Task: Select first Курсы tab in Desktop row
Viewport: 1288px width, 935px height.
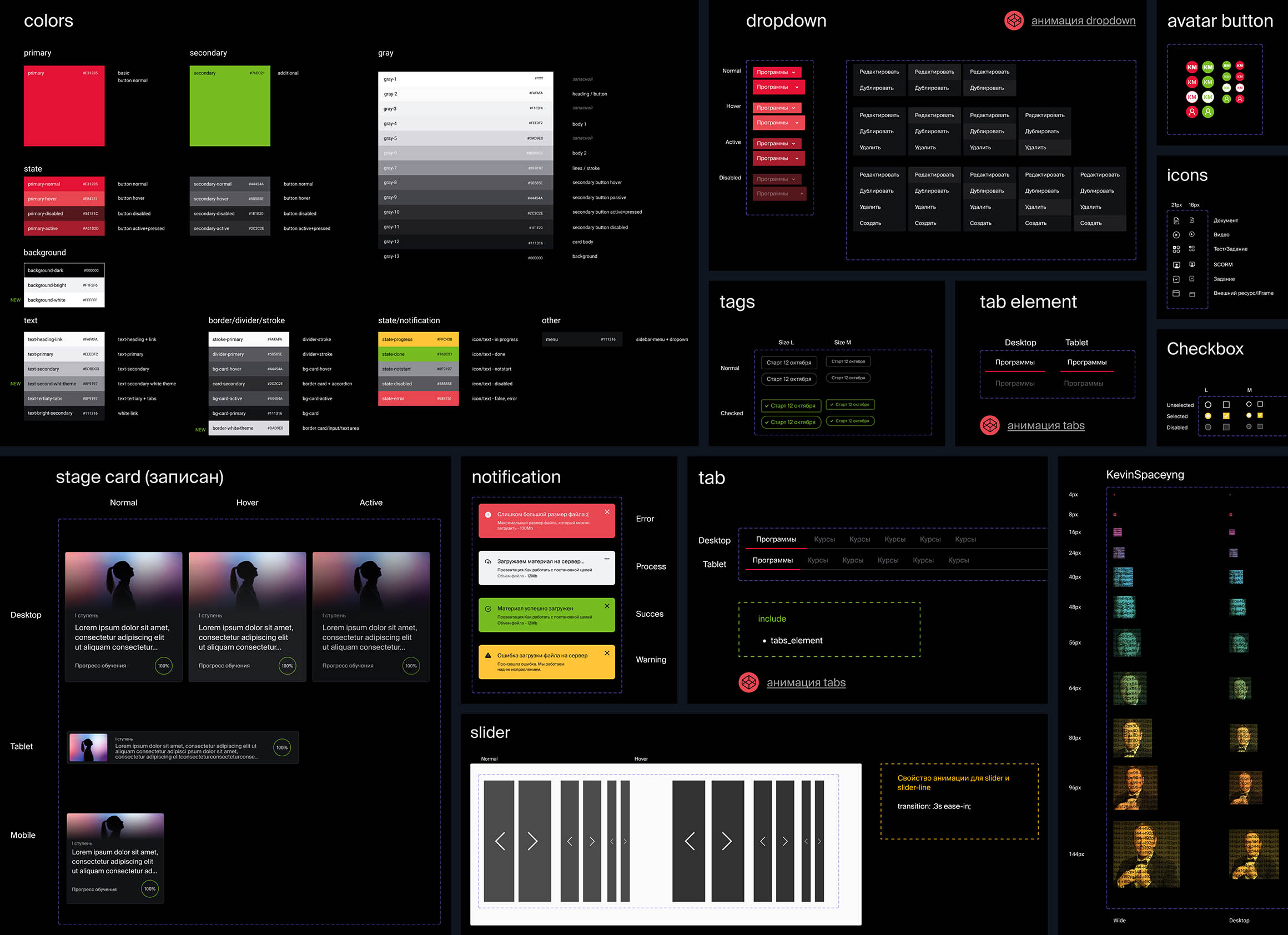Action: tap(824, 539)
